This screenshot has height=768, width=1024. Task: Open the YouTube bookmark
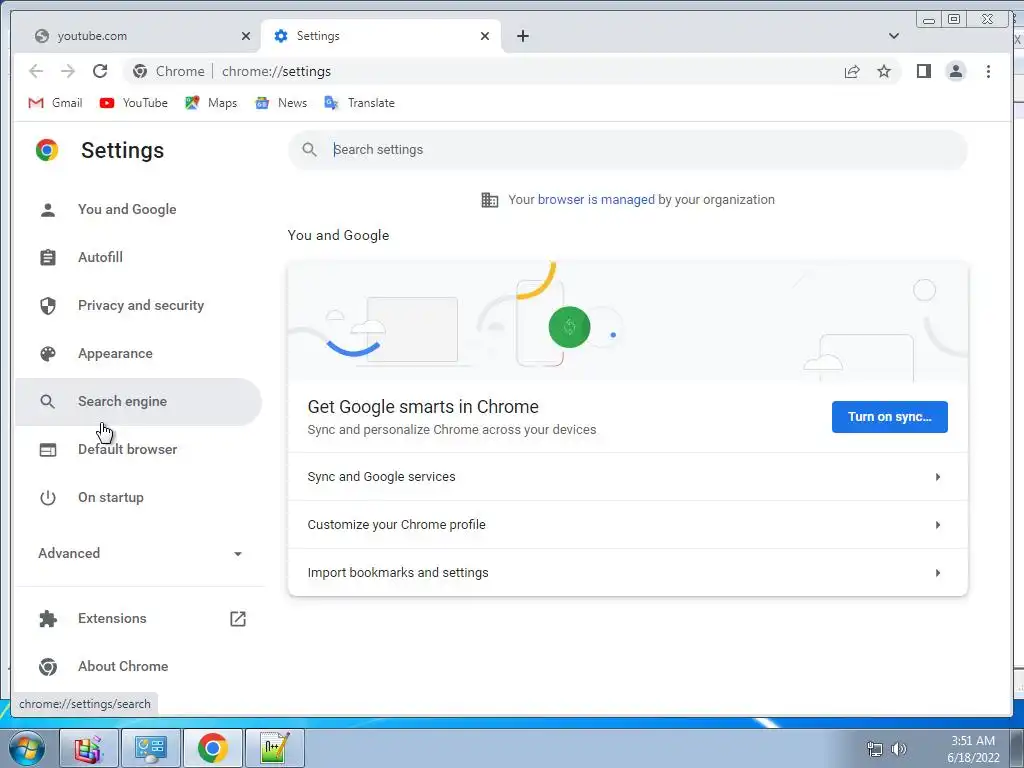click(x=134, y=103)
